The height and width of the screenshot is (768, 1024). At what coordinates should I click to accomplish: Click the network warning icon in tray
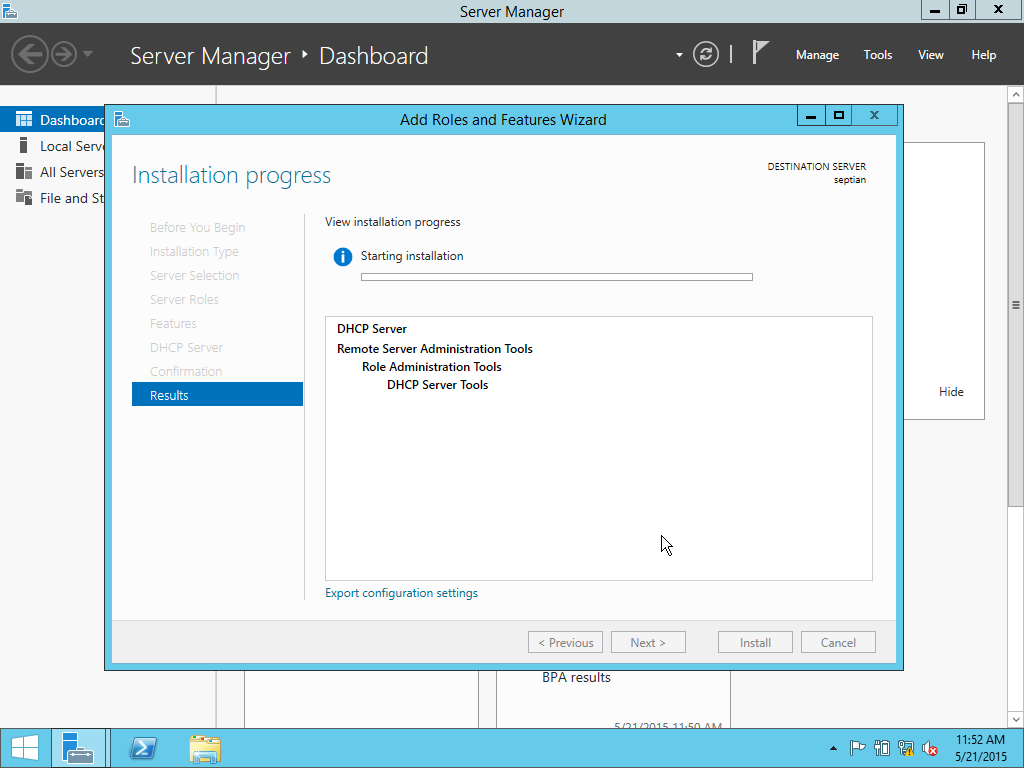pyautogui.click(x=905, y=747)
